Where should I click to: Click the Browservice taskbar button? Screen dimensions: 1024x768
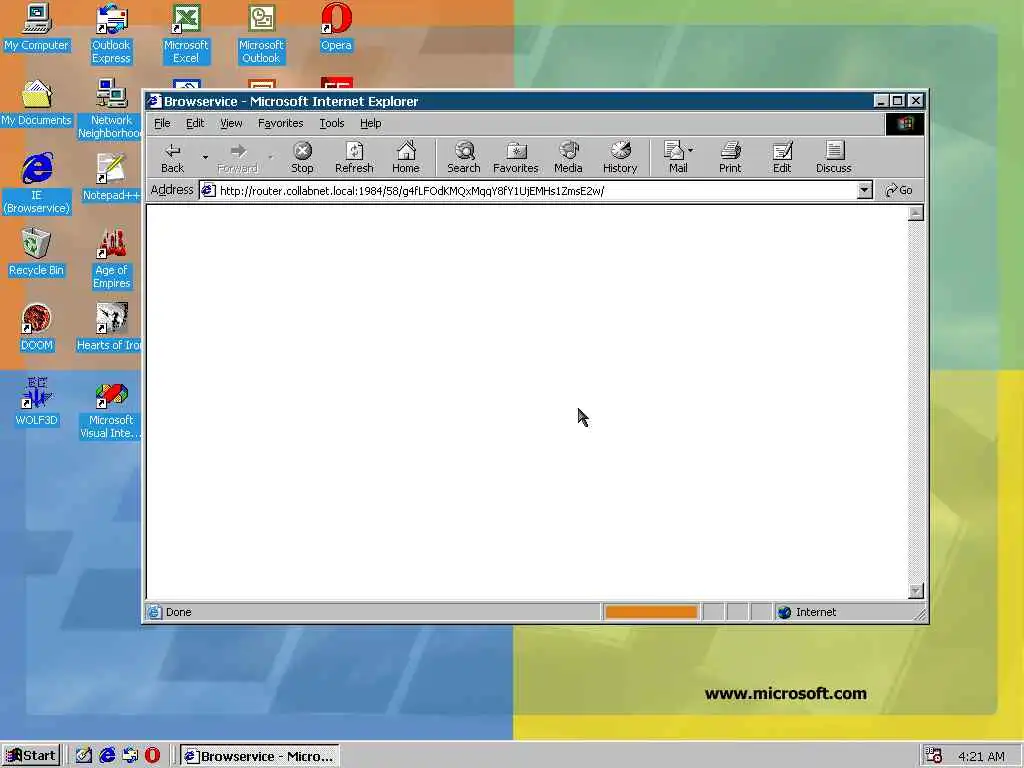[x=259, y=756]
